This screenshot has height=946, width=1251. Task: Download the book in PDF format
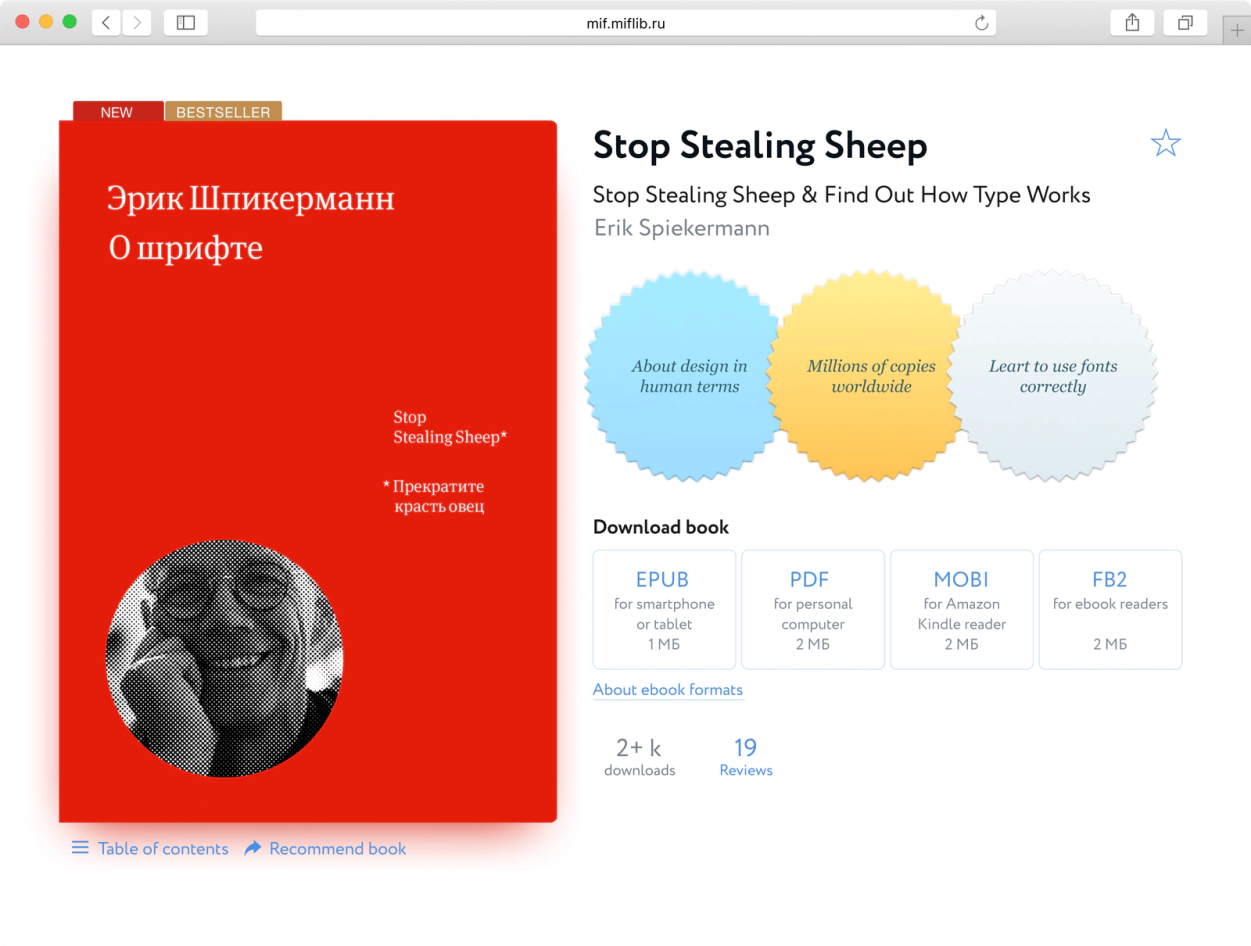(x=813, y=609)
